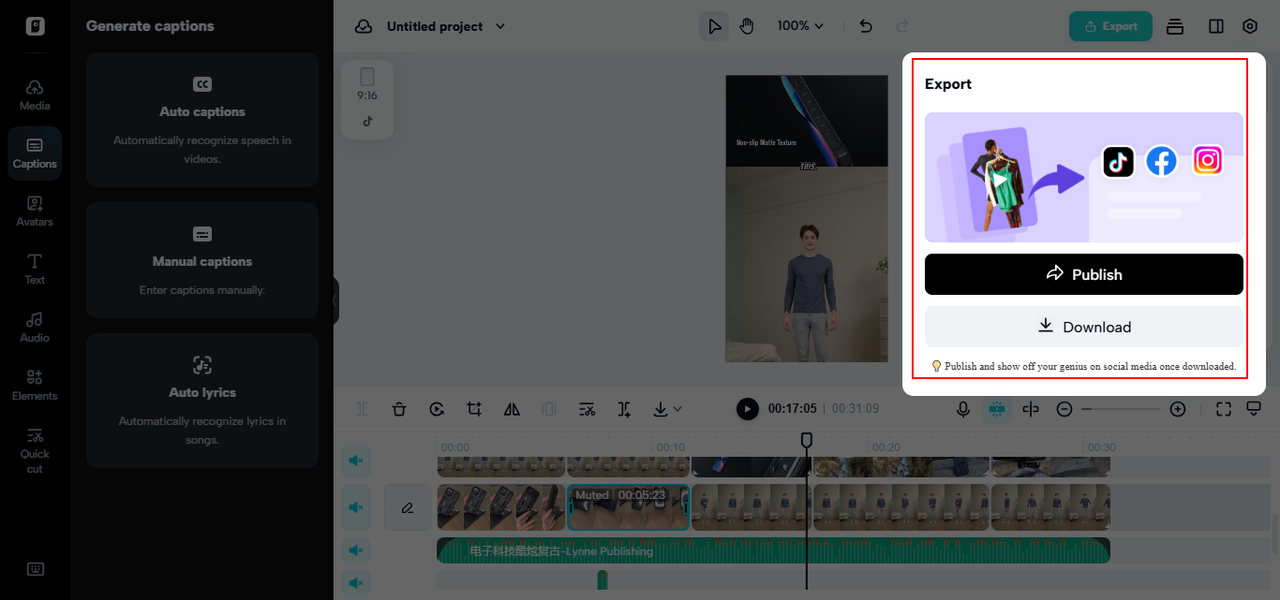Click the current time 00:17:05
The width and height of the screenshot is (1280, 600).
click(792, 409)
